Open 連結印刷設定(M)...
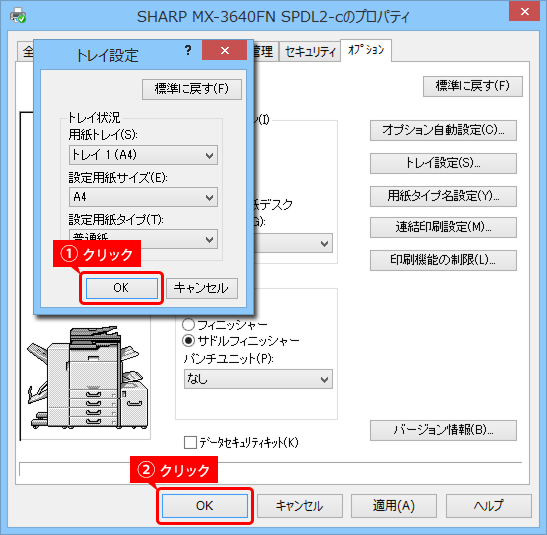The width and height of the screenshot is (547, 535). (x=443, y=227)
